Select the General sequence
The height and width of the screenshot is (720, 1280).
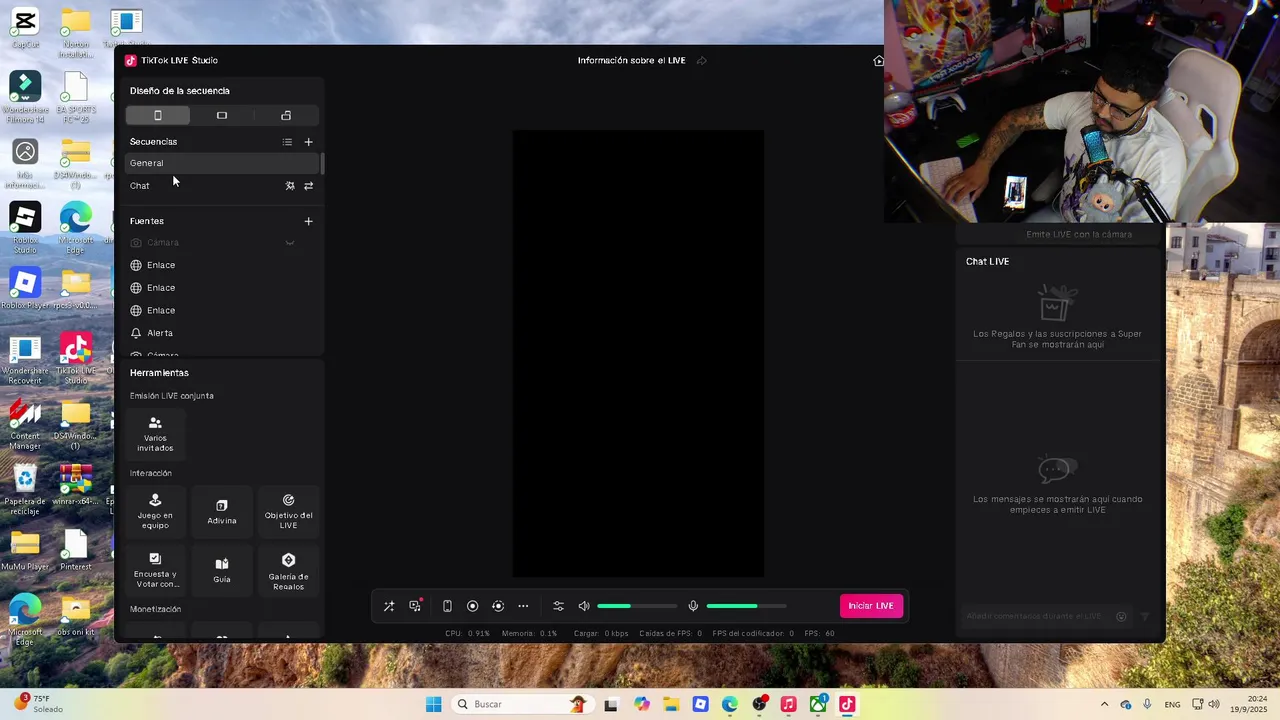click(x=222, y=163)
